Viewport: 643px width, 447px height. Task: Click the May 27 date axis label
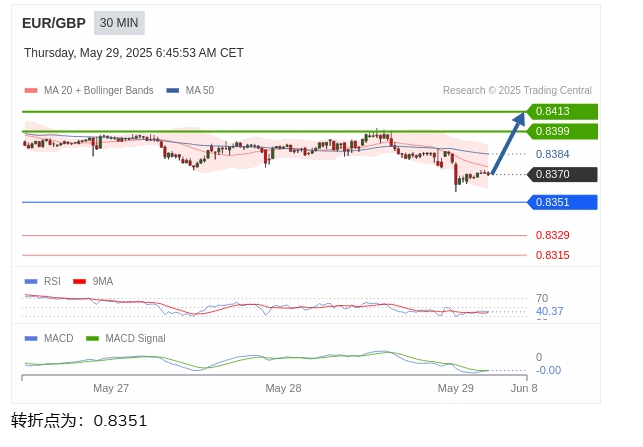111,388
